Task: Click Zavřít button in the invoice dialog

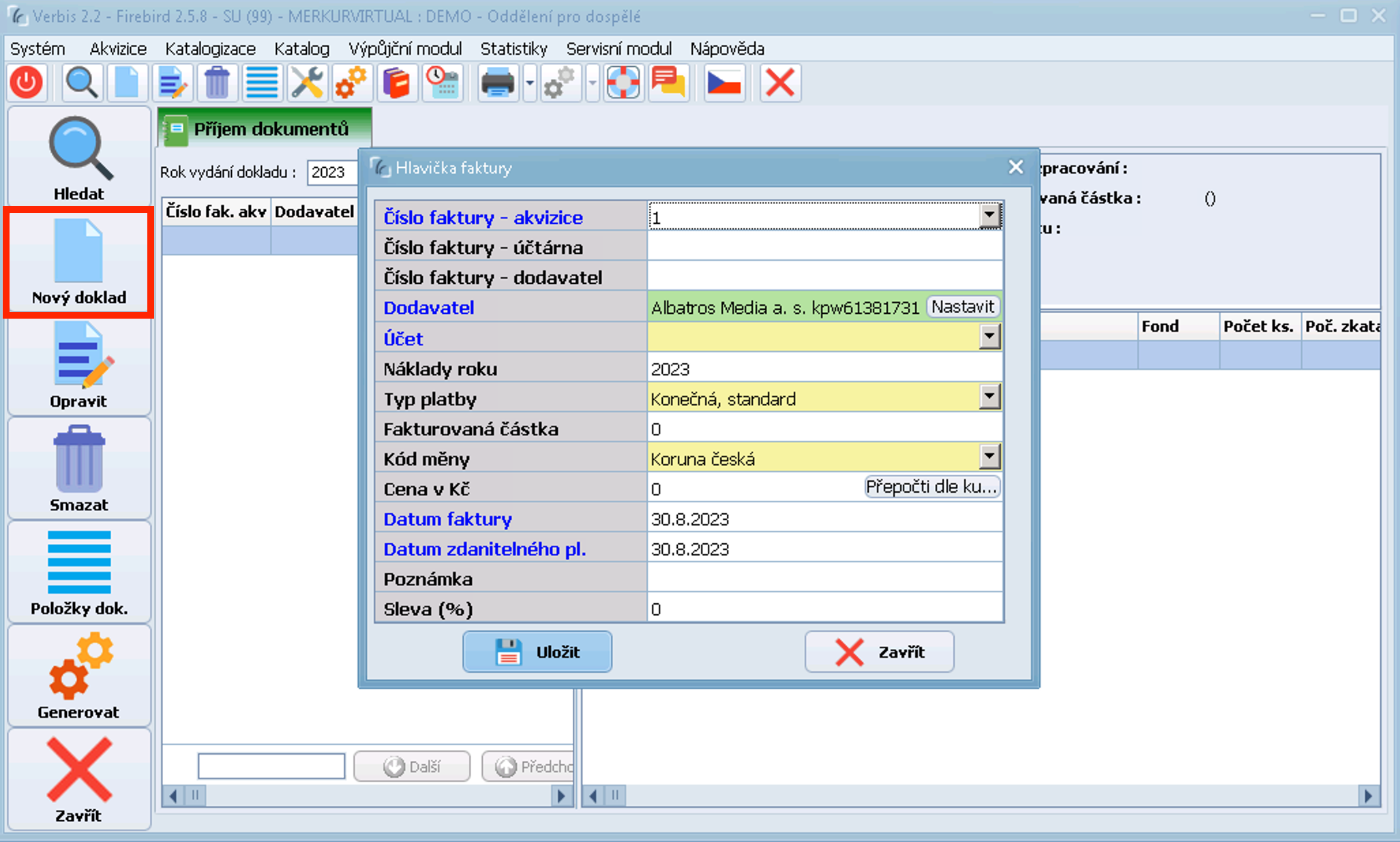Action: [879, 652]
